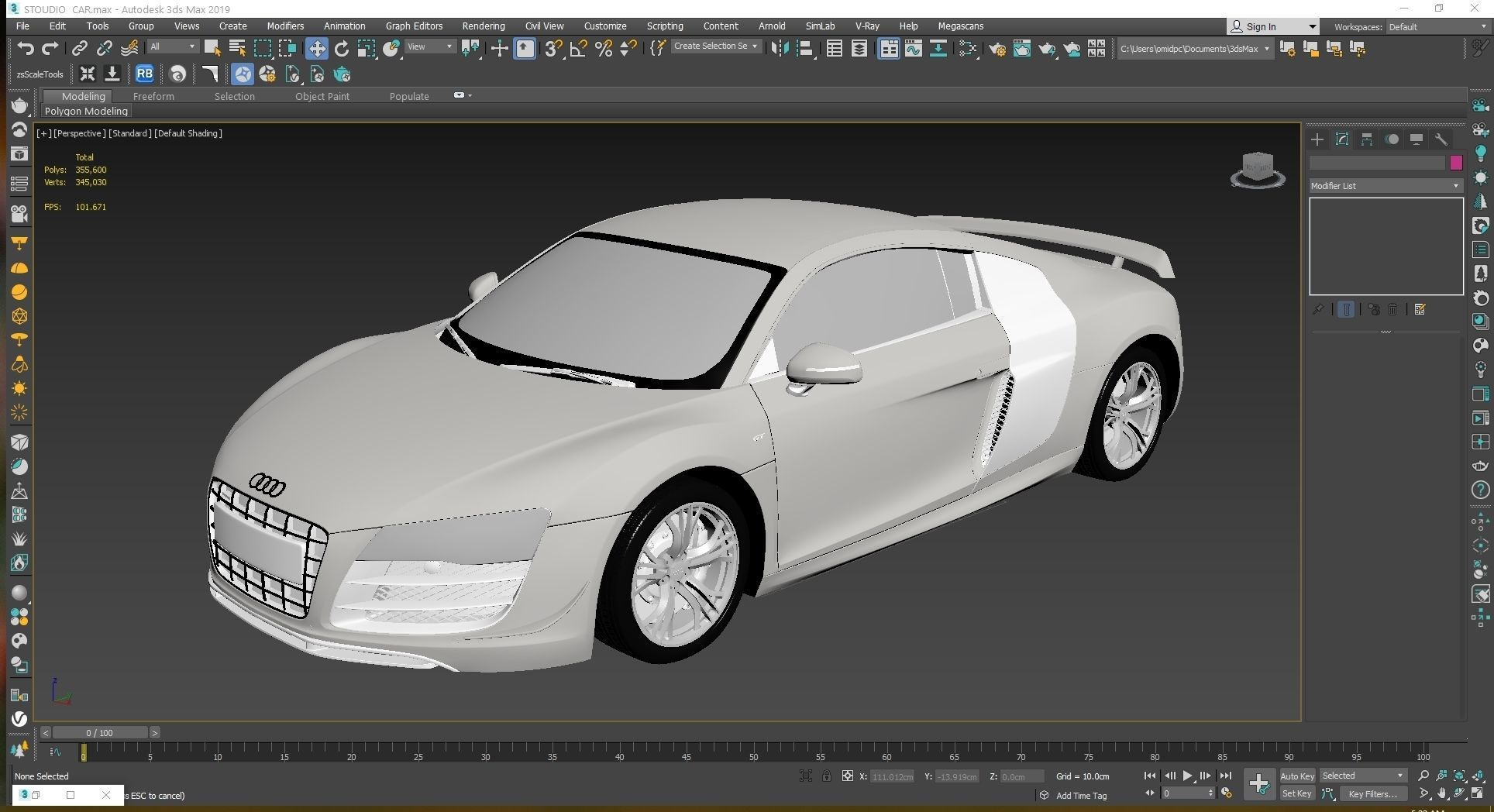Click the Polygon Modeling panel label
The height and width of the screenshot is (812, 1494).
86,112
